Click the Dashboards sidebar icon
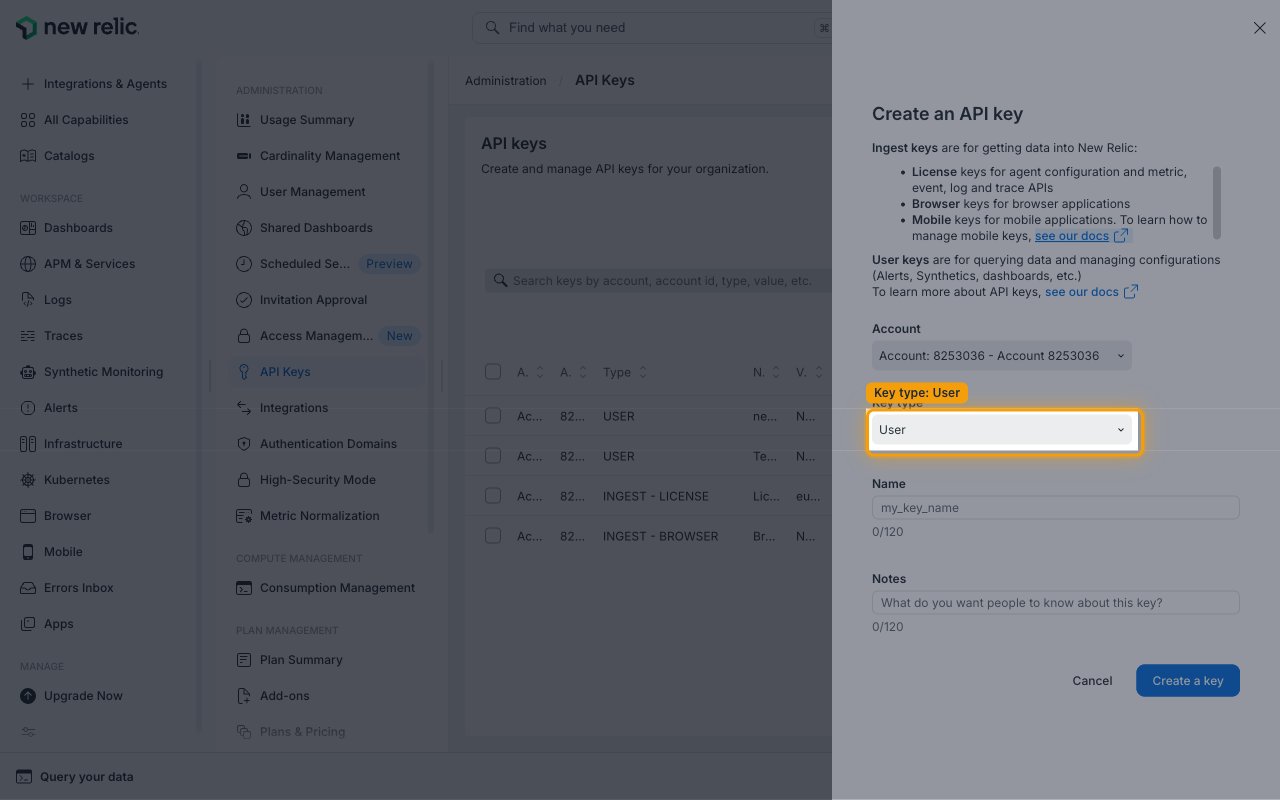This screenshot has height=800, width=1280. pos(28,228)
